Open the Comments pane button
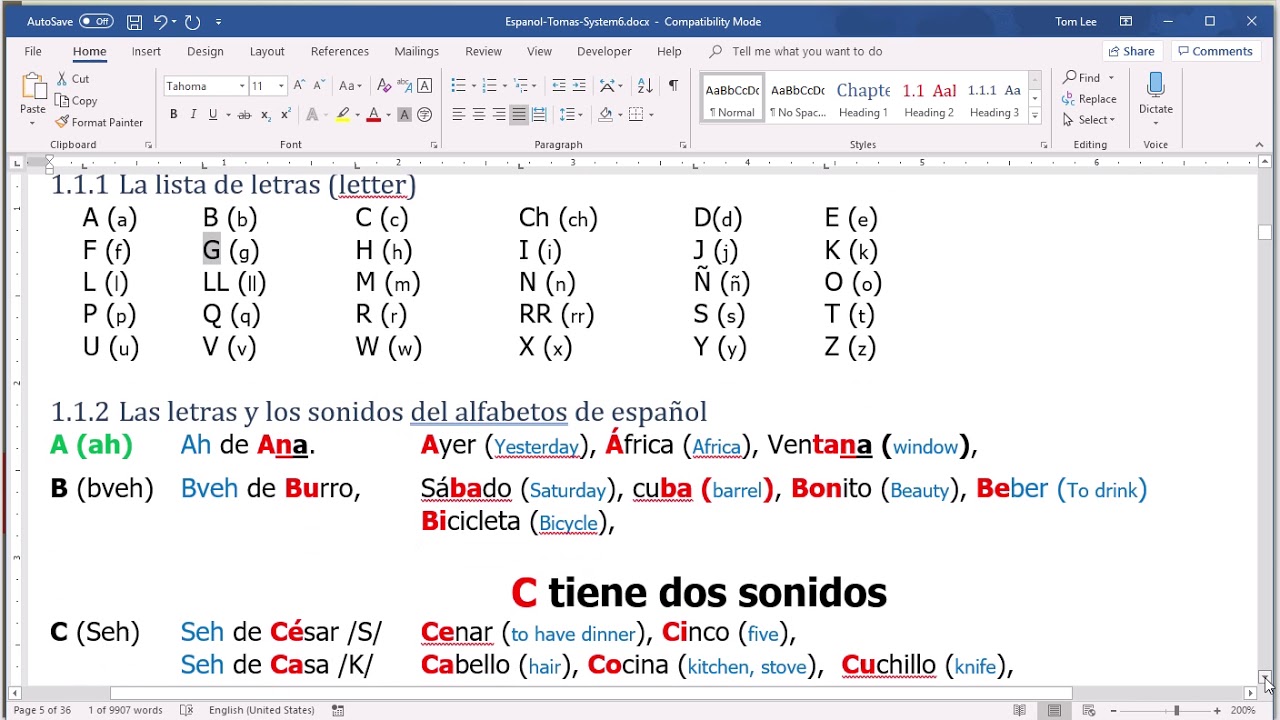The width and height of the screenshot is (1280, 720). pyautogui.click(x=1214, y=51)
